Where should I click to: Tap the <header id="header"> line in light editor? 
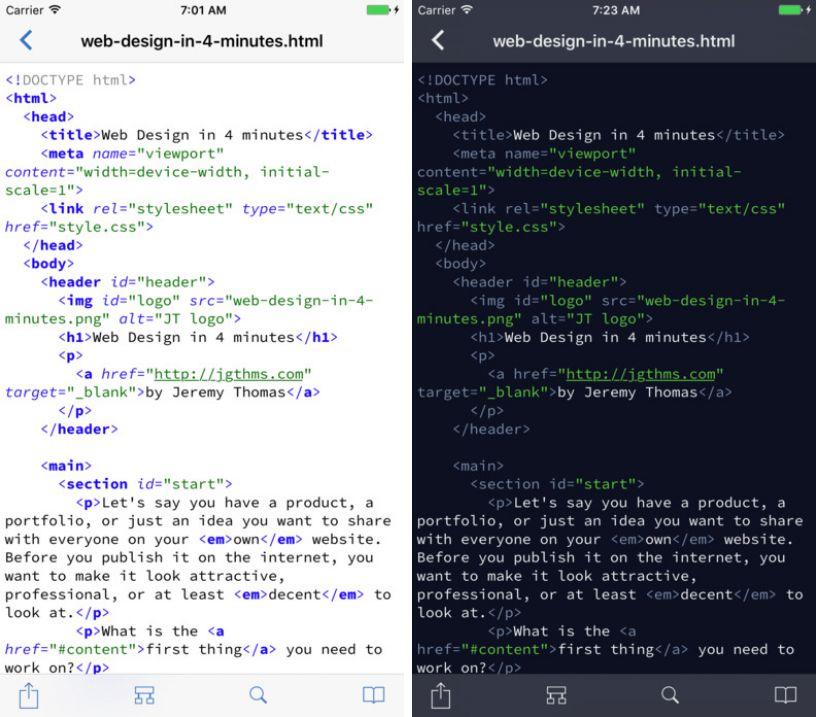pyautogui.click(x=128, y=282)
